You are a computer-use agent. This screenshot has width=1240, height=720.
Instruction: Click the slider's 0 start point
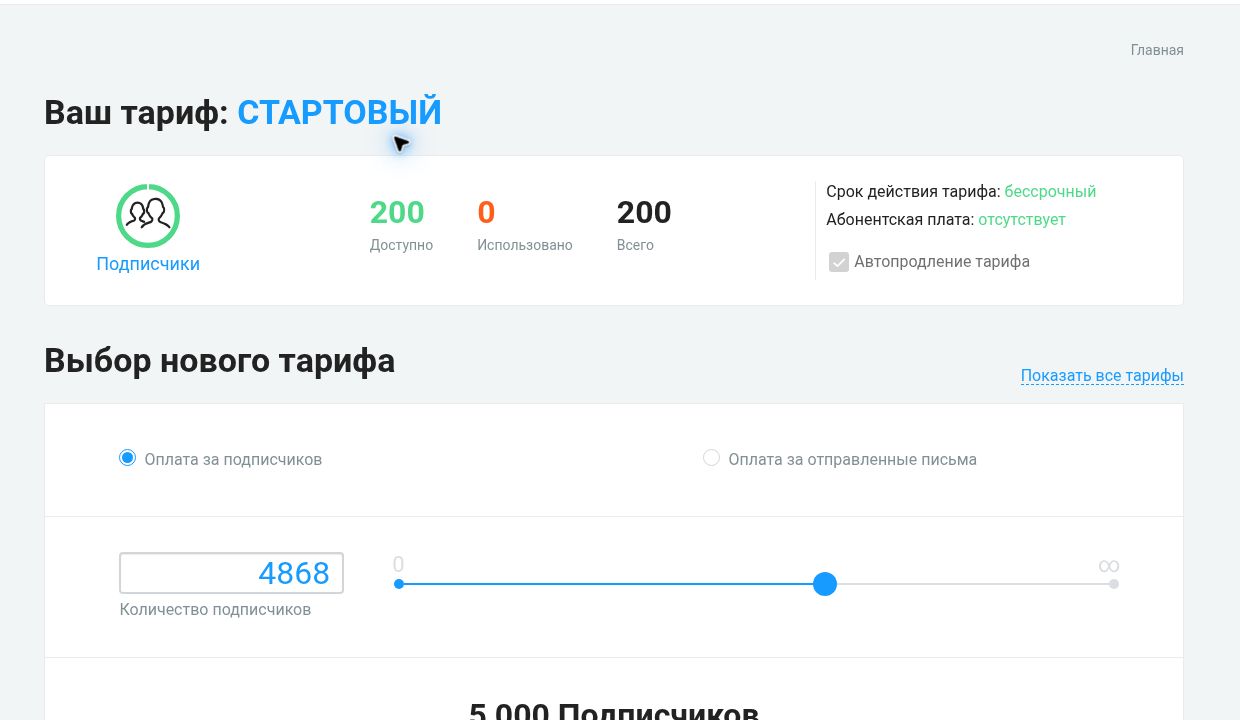tap(399, 584)
